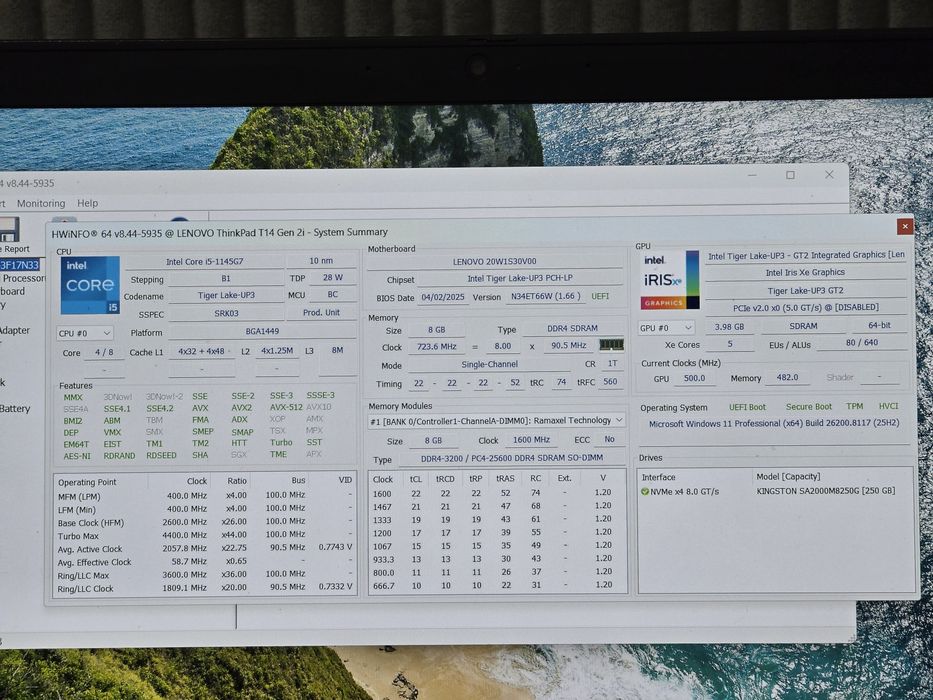
Task: Click the UEFI Boot indicator
Action: point(747,408)
